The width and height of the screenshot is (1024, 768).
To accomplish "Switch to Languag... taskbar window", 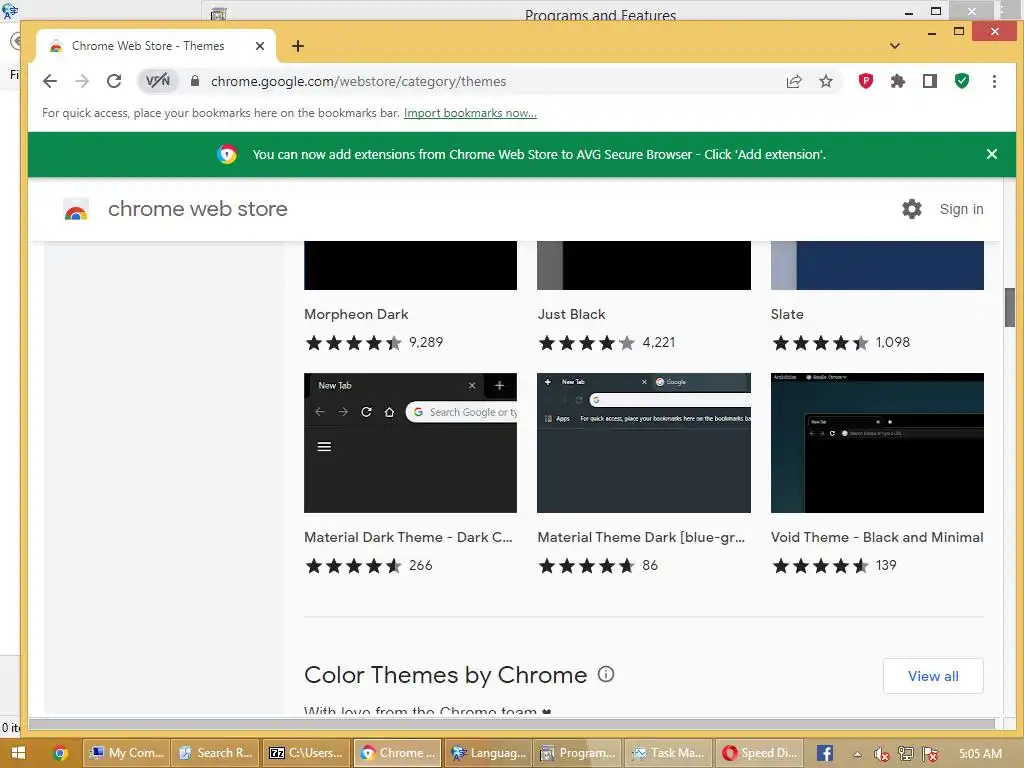I will (488, 753).
